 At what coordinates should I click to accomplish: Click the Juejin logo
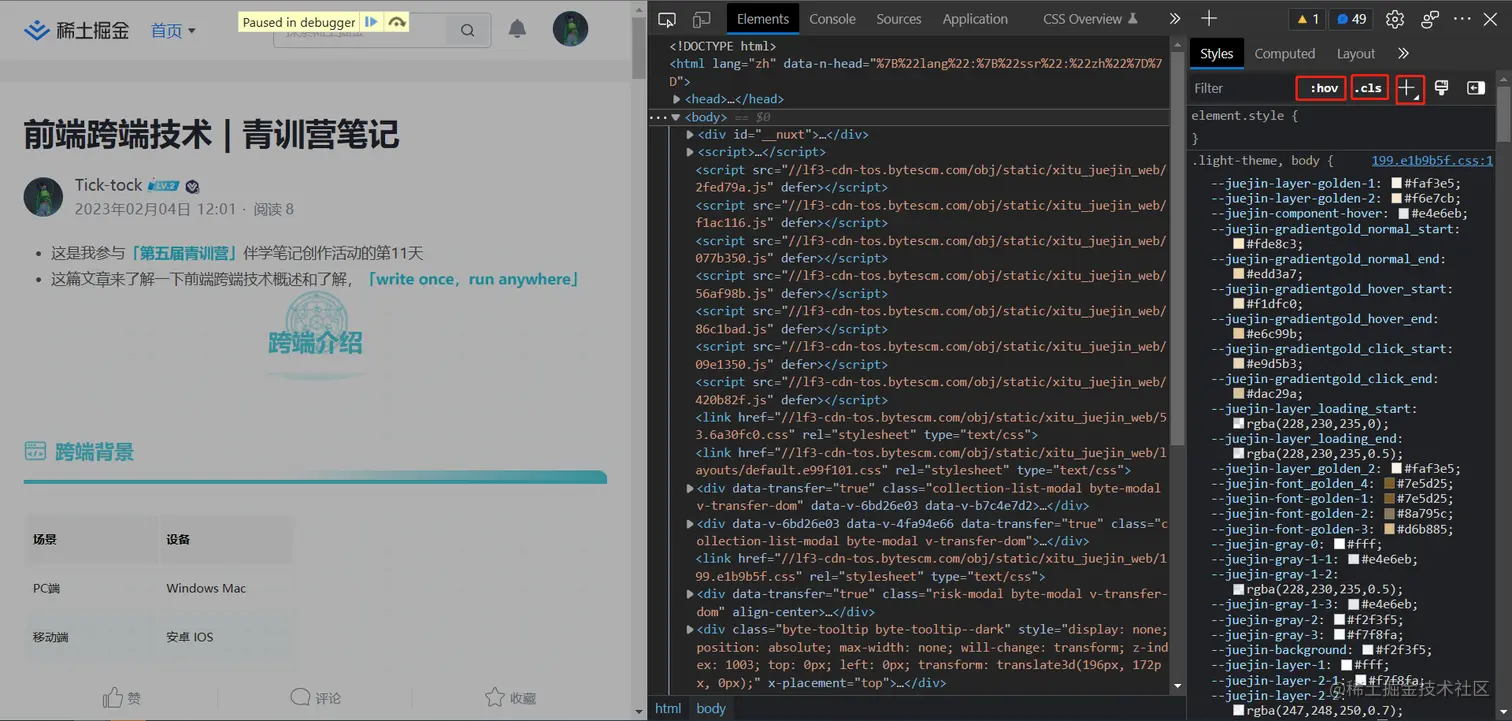tap(77, 30)
